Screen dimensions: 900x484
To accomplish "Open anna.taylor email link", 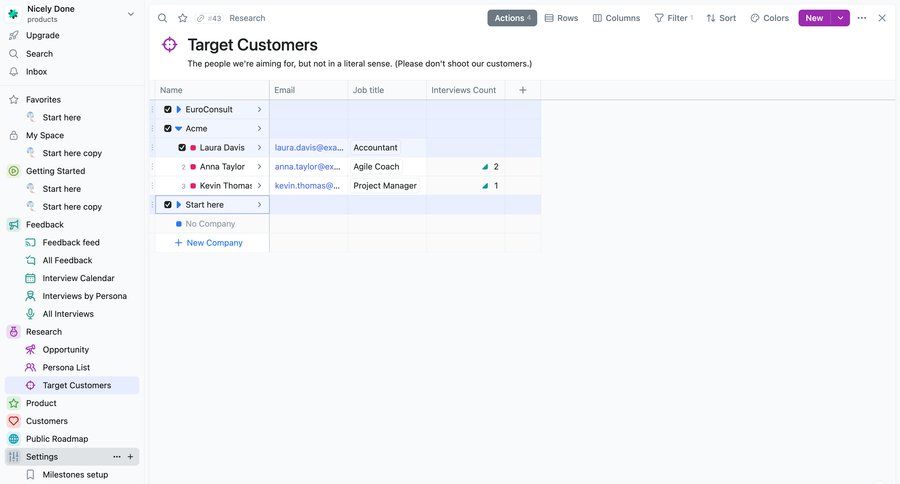I will point(307,167).
